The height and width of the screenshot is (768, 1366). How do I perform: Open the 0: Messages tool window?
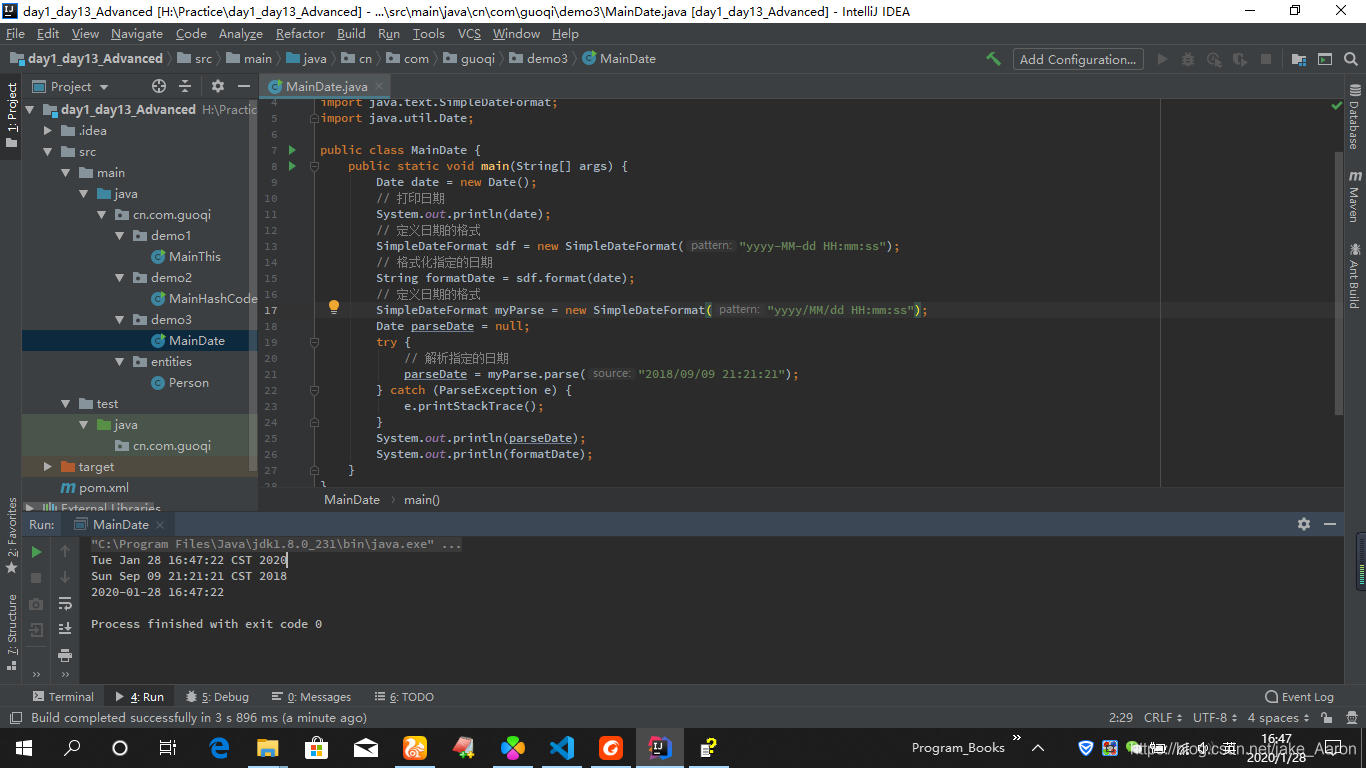click(x=311, y=697)
